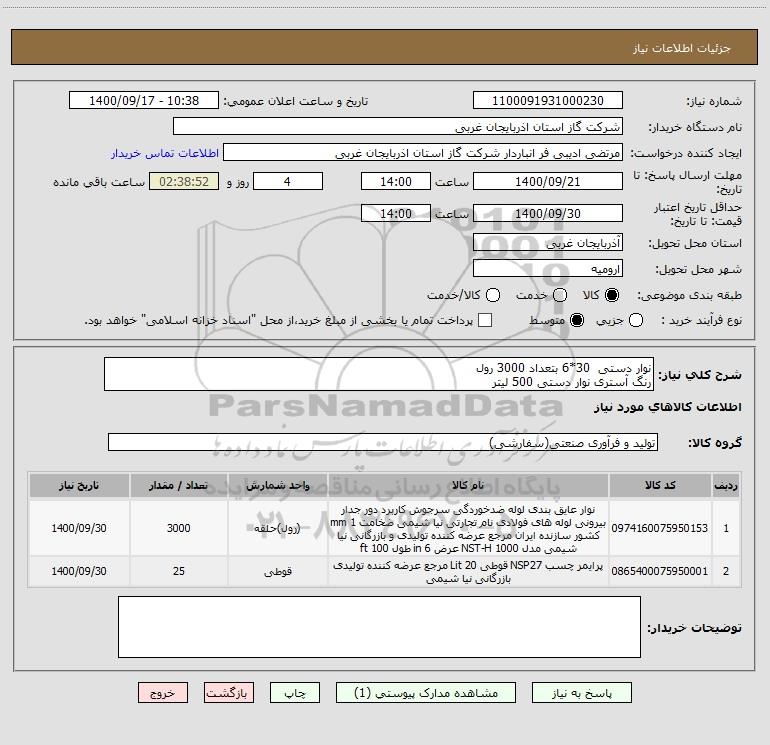Click the general need description text box
Viewport: 770px width, 745px height.
point(379,374)
